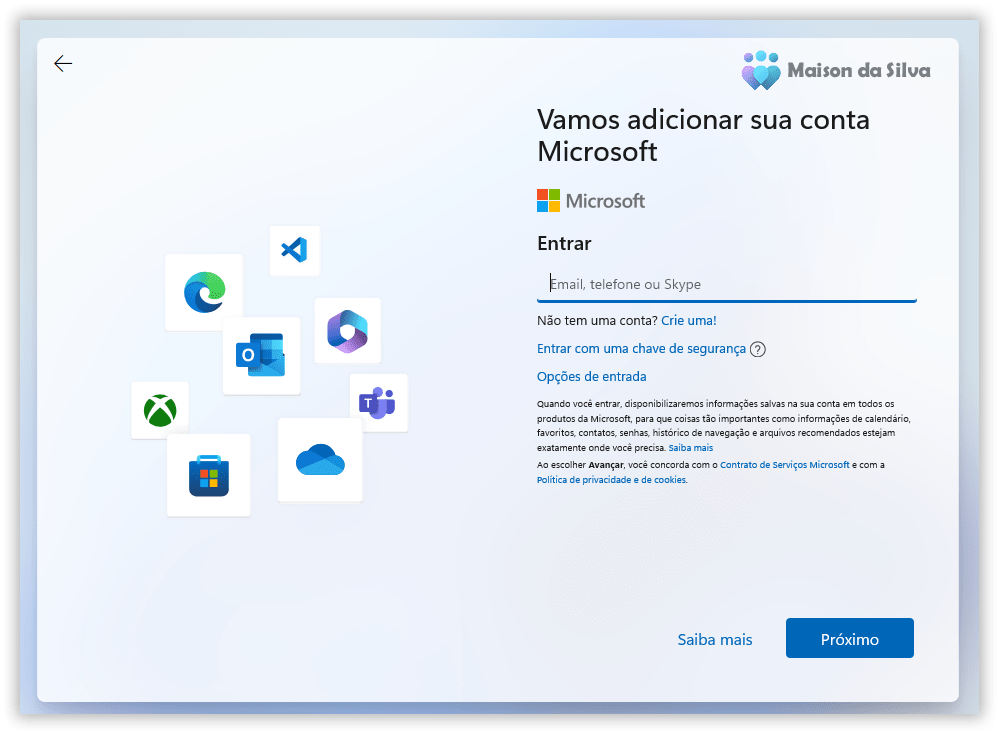Image resolution: width=999 pixels, height=734 pixels.
Task: Click the Crie uma! link
Action: (x=689, y=320)
